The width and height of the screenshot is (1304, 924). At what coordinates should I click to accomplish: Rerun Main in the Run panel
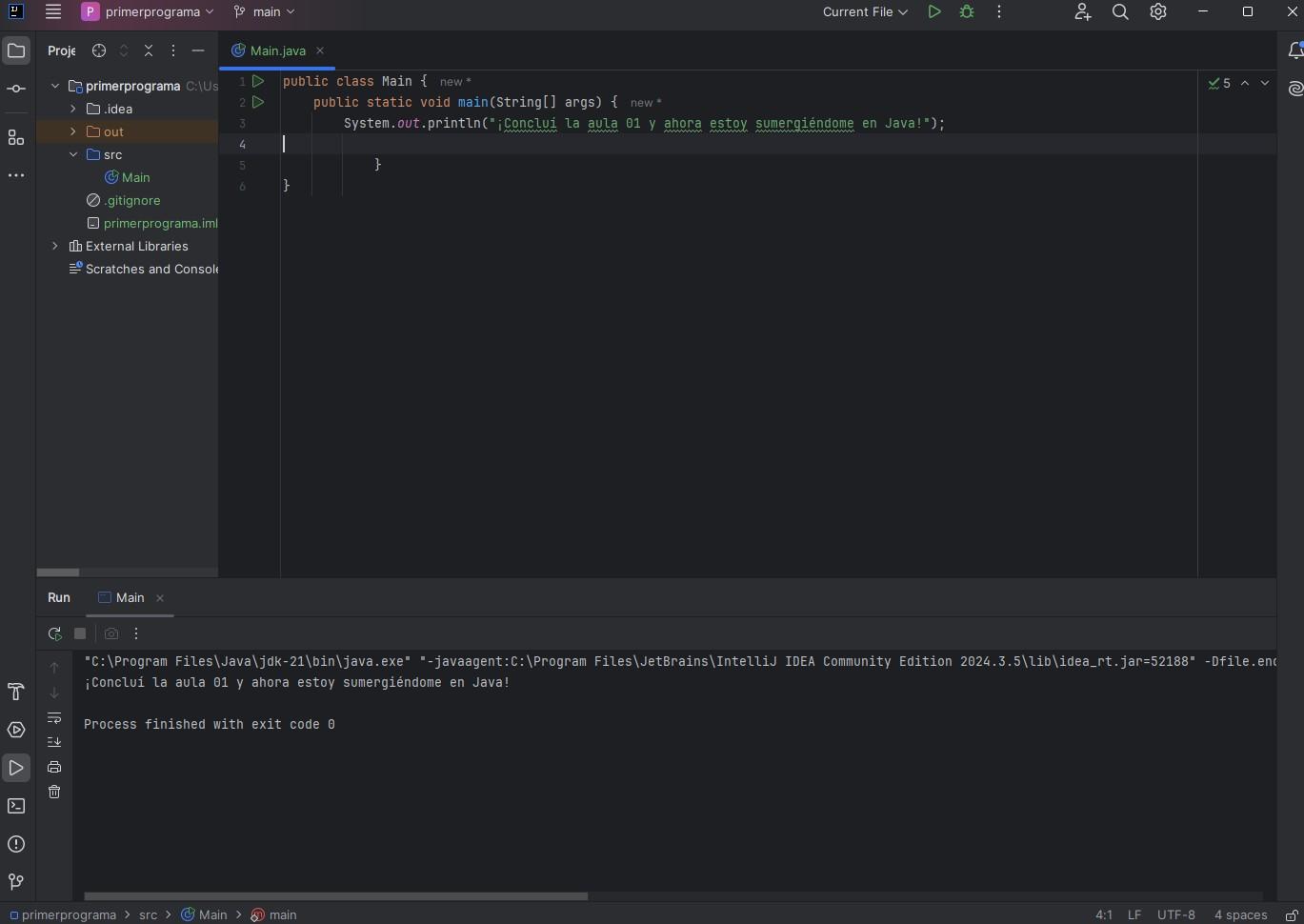pos(54,633)
